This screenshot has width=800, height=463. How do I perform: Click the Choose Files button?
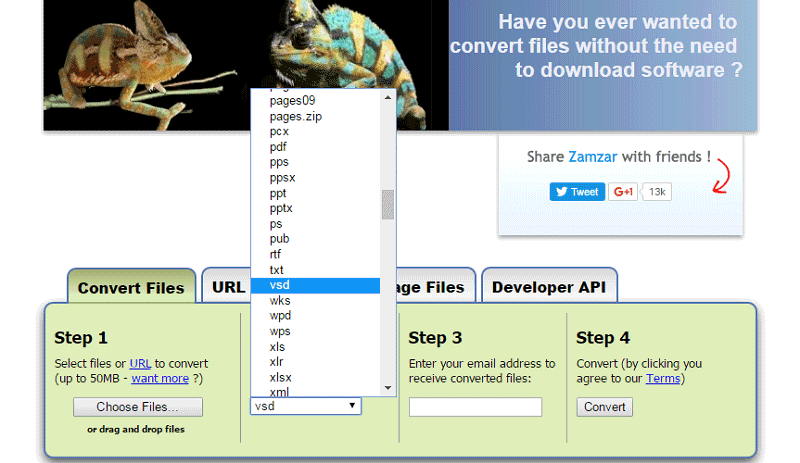(138, 407)
